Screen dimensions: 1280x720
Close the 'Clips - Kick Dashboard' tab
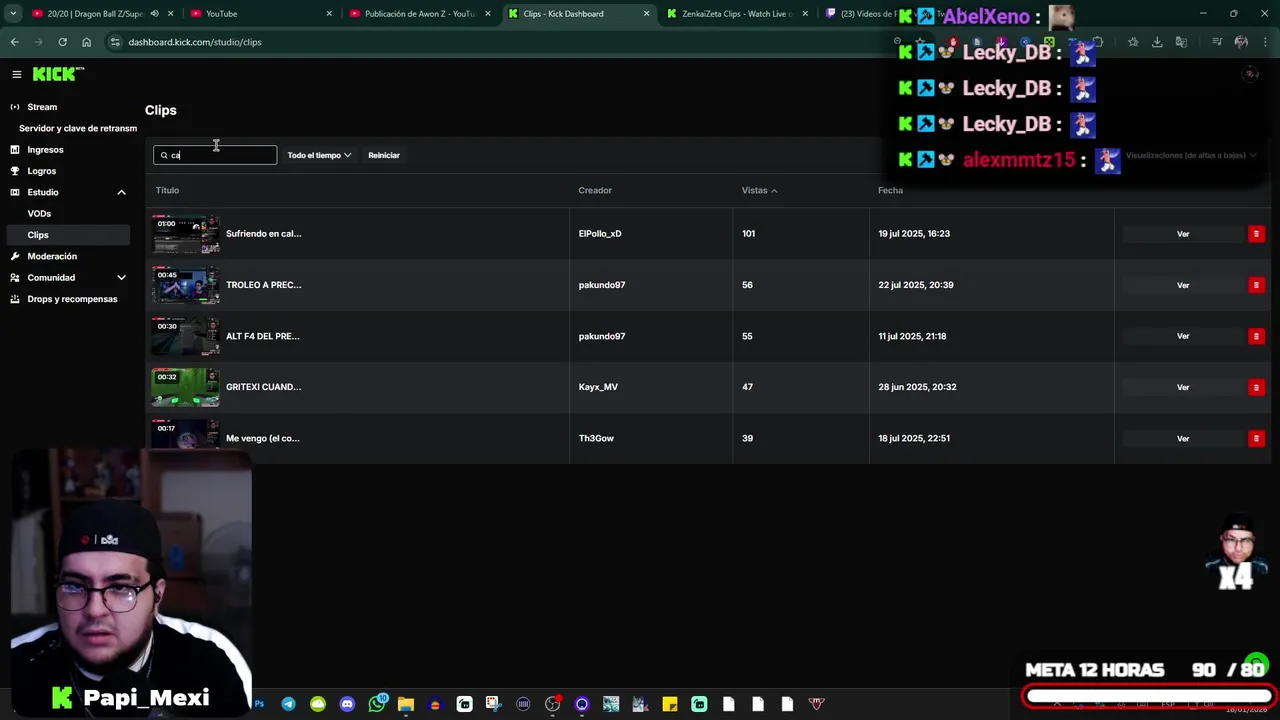click(x=646, y=14)
